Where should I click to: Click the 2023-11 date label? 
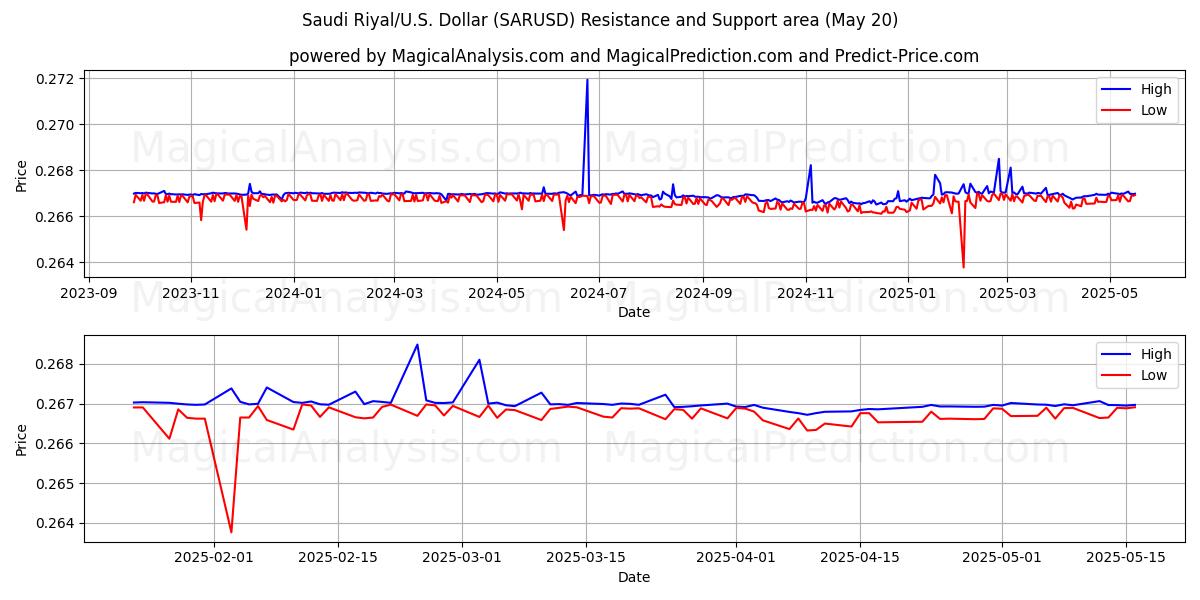click(x=191, y=293)
